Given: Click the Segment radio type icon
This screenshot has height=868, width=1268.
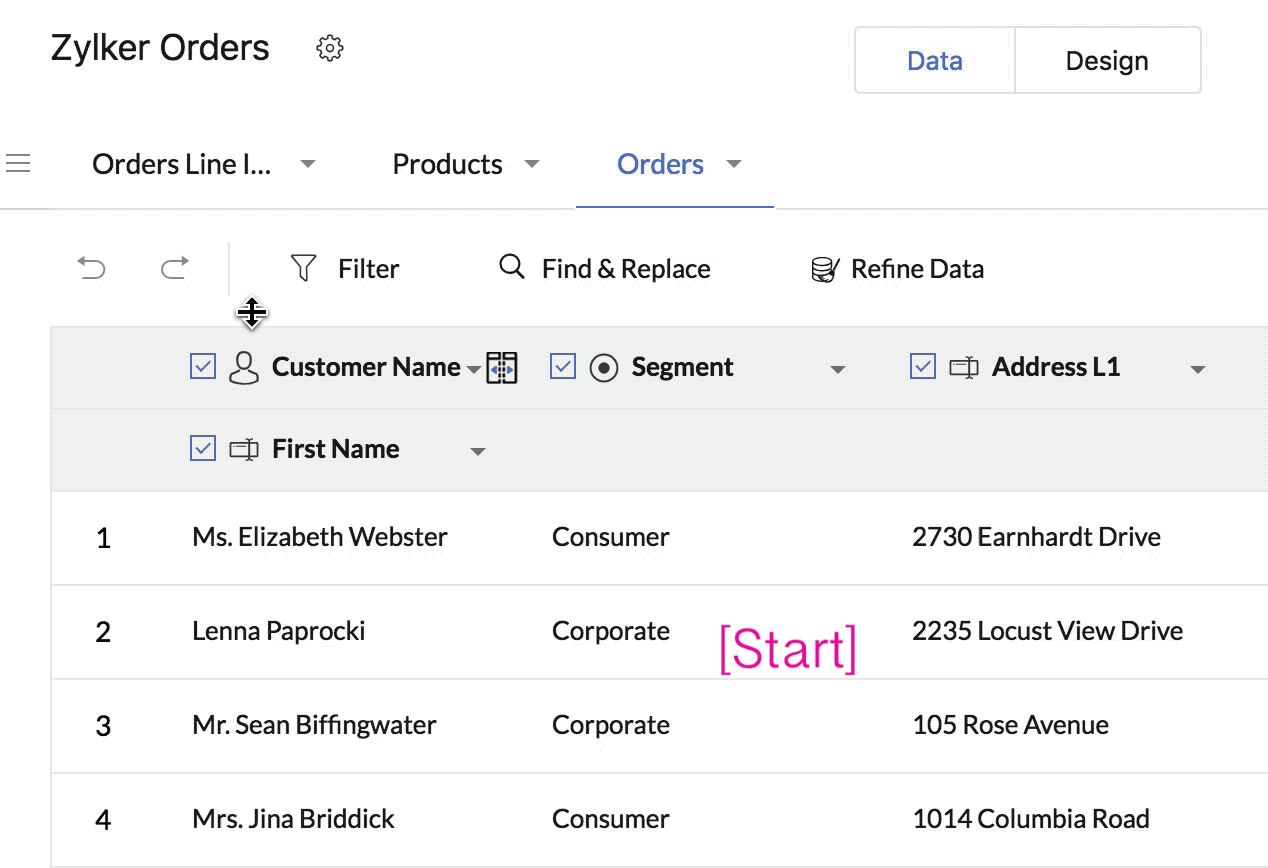Looking at the screenshot, I should coord(604,368).
